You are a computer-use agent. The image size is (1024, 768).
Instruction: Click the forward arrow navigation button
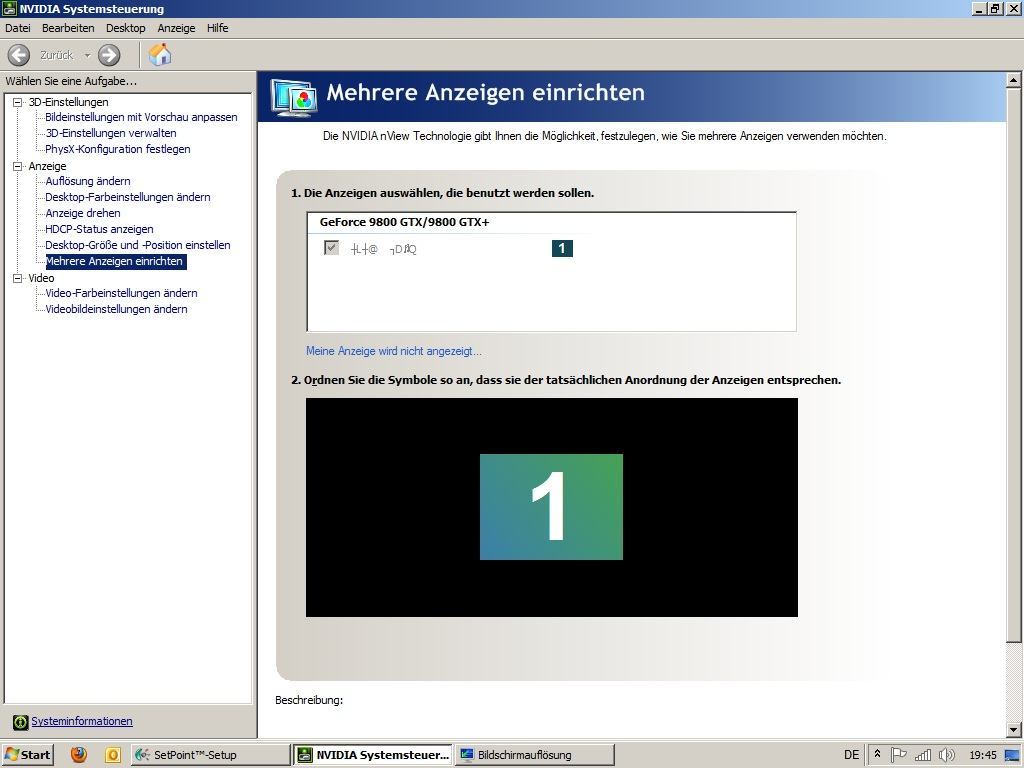[109, 55]
